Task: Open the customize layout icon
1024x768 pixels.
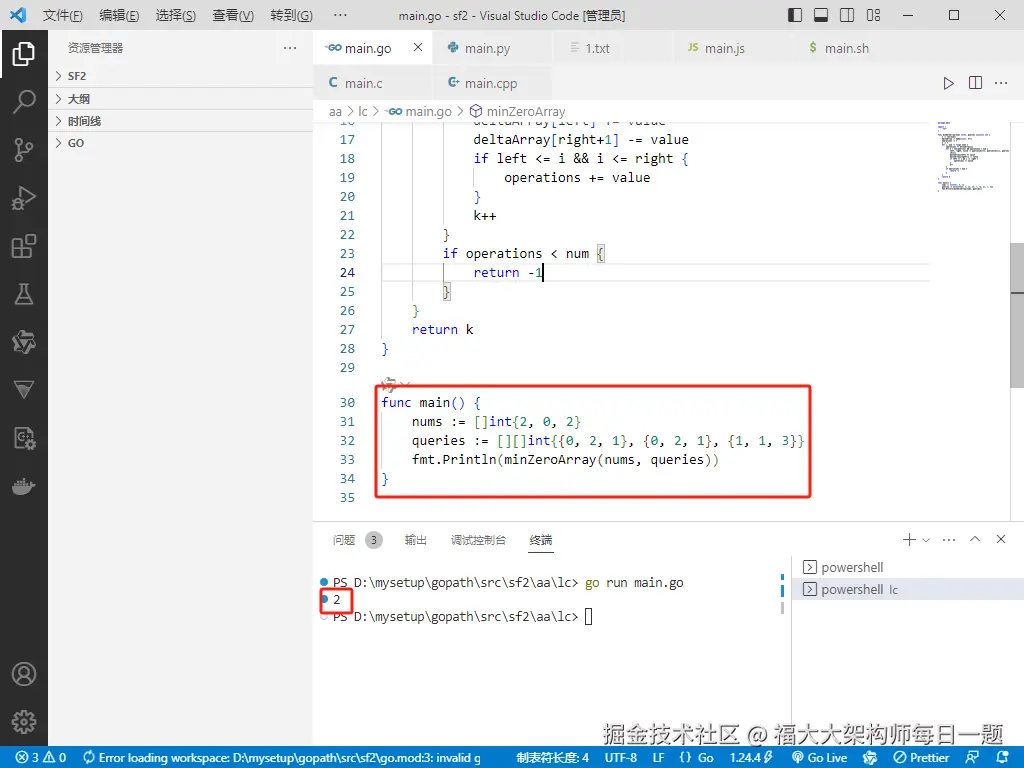Action: pos(873,15)
